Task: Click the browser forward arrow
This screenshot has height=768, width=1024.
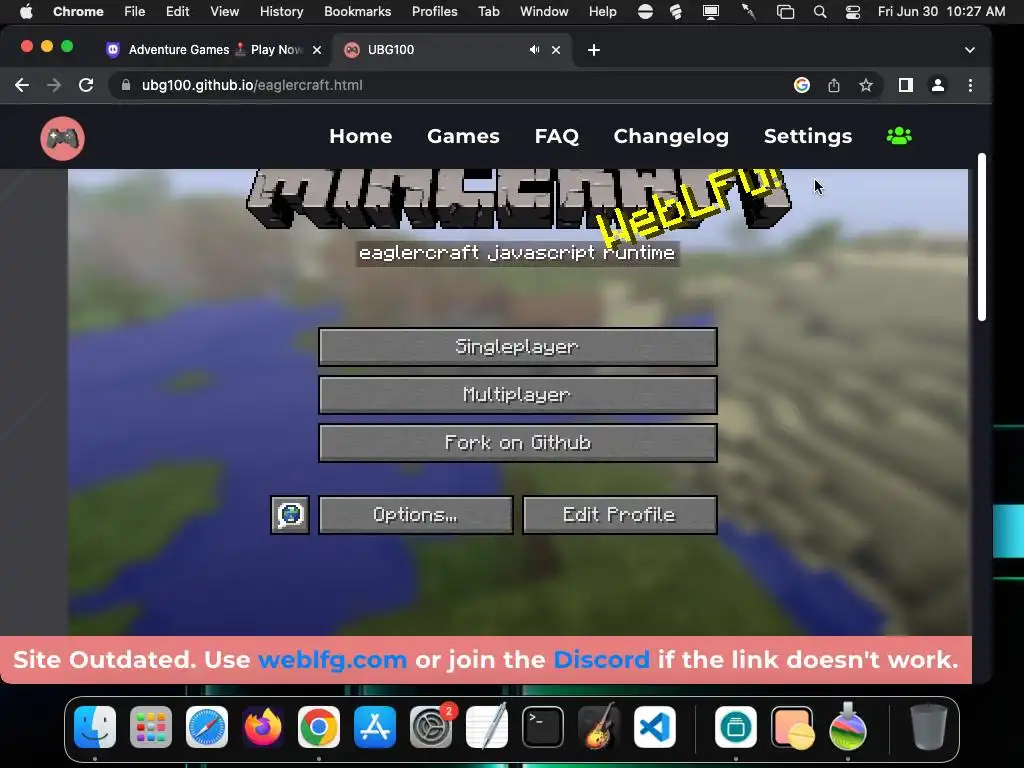Action: 54,85
